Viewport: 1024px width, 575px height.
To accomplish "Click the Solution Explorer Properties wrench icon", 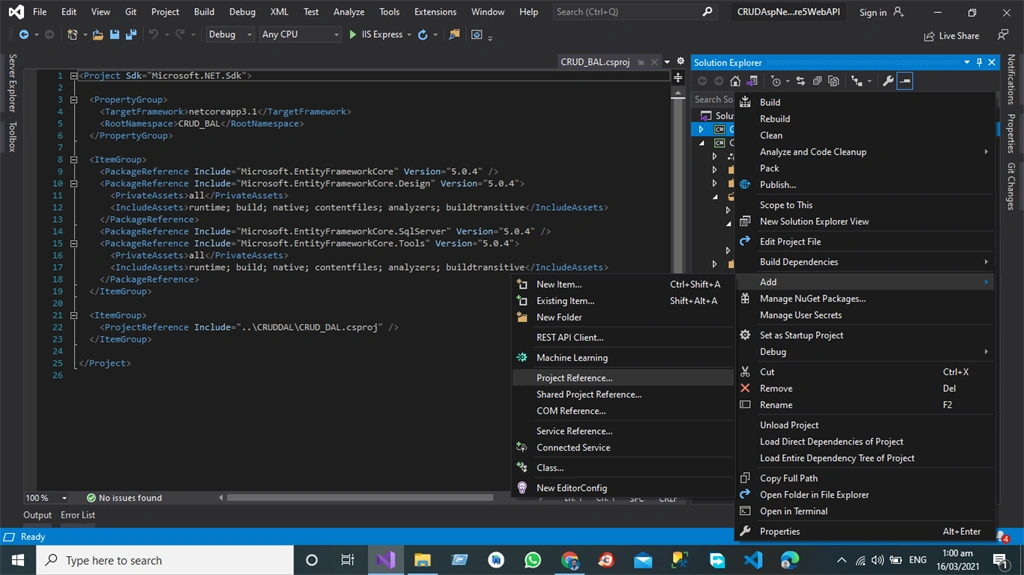I will [x=888, y=81].
